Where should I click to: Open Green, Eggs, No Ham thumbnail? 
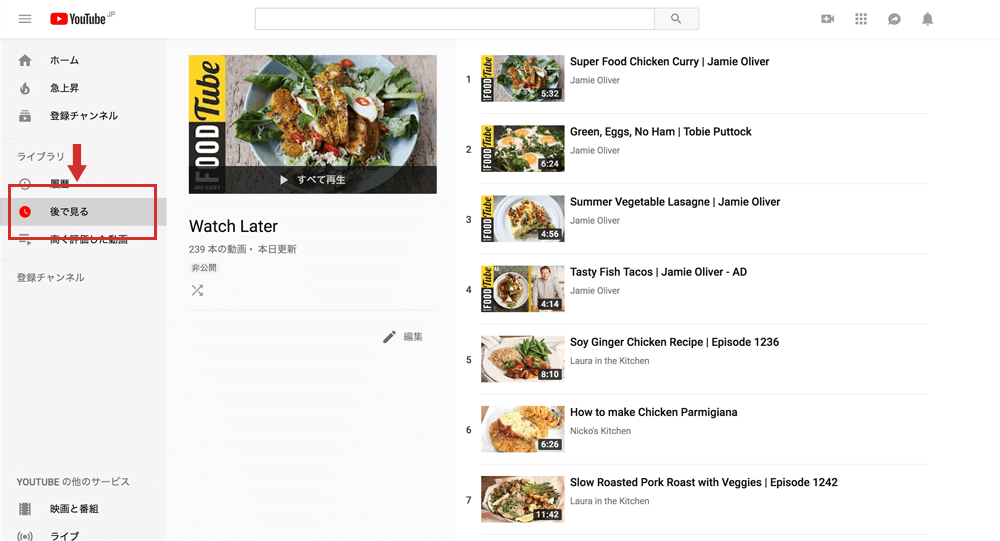coord(522,149)
